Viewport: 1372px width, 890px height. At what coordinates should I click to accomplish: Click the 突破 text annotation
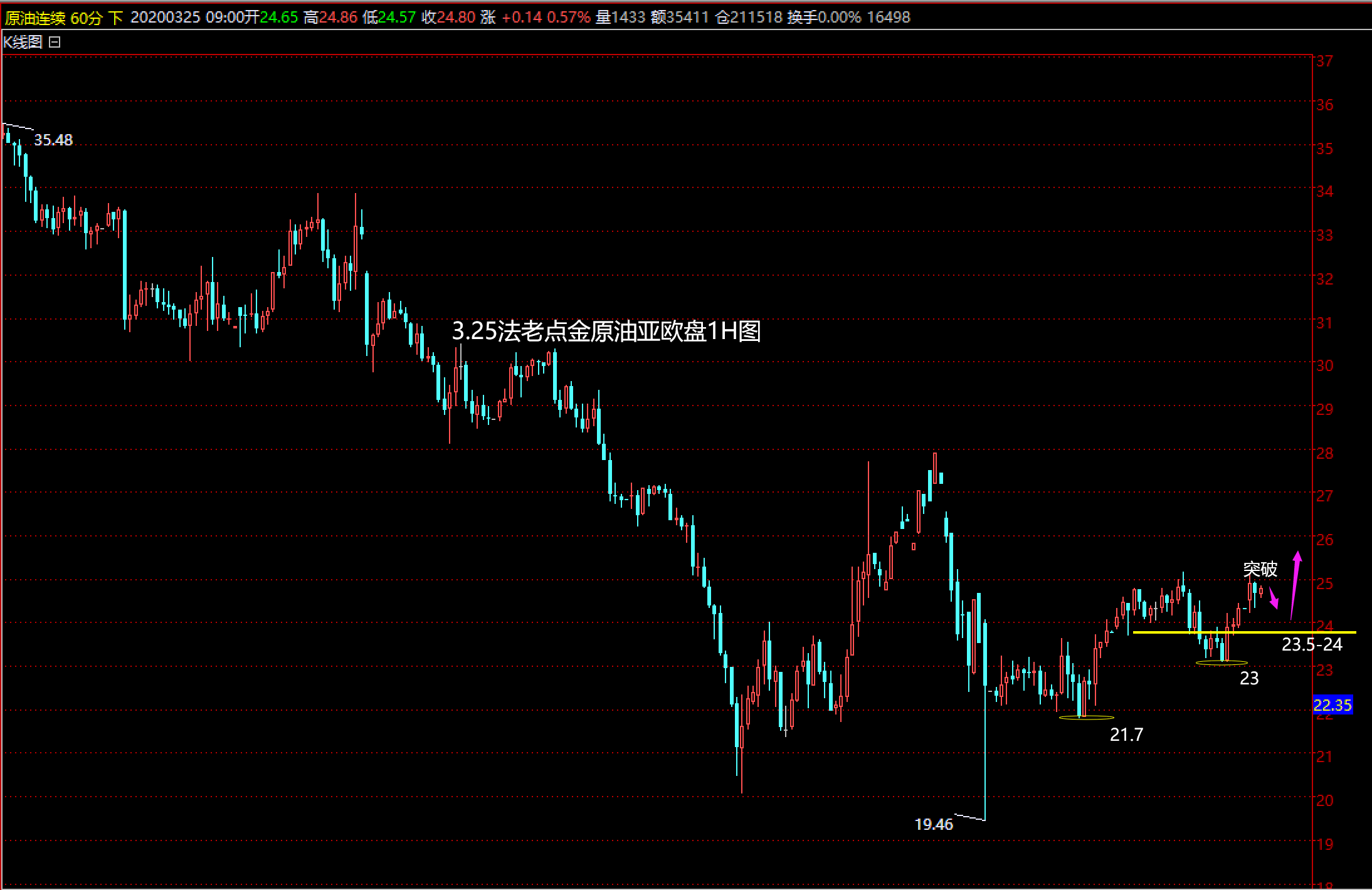pos(1260,569)
